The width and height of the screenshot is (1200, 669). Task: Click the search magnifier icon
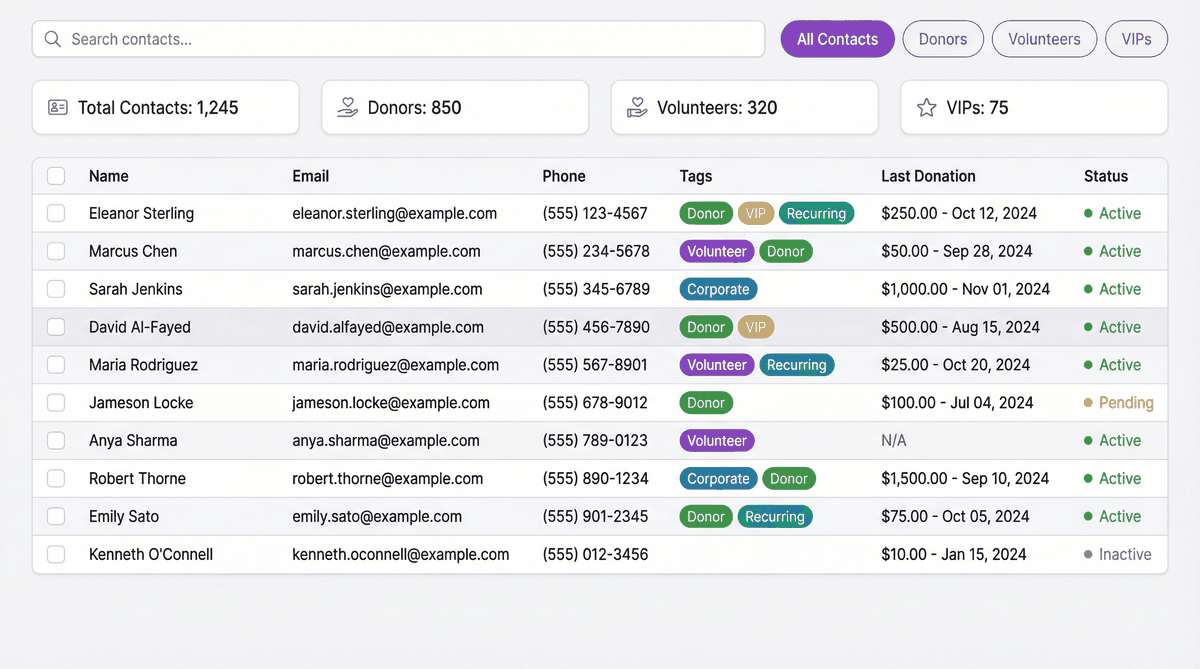[x=52, y=38]
